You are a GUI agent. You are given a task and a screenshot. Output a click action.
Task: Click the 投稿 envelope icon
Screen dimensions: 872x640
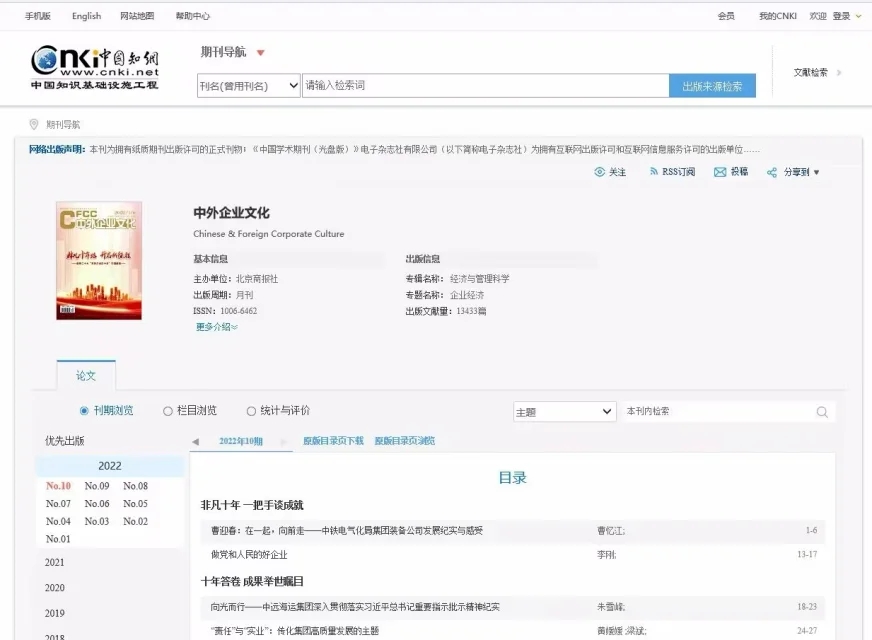(x=720, y=172)
